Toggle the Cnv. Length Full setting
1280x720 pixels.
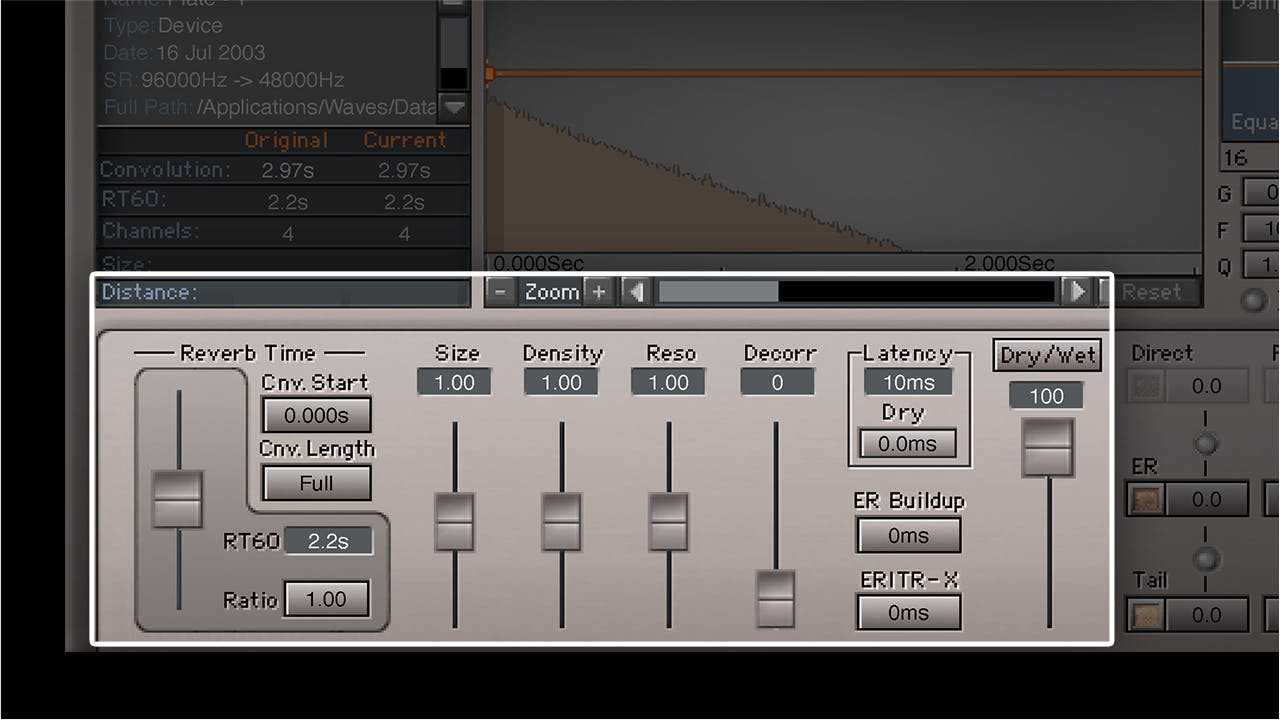[x=315, y=483]
